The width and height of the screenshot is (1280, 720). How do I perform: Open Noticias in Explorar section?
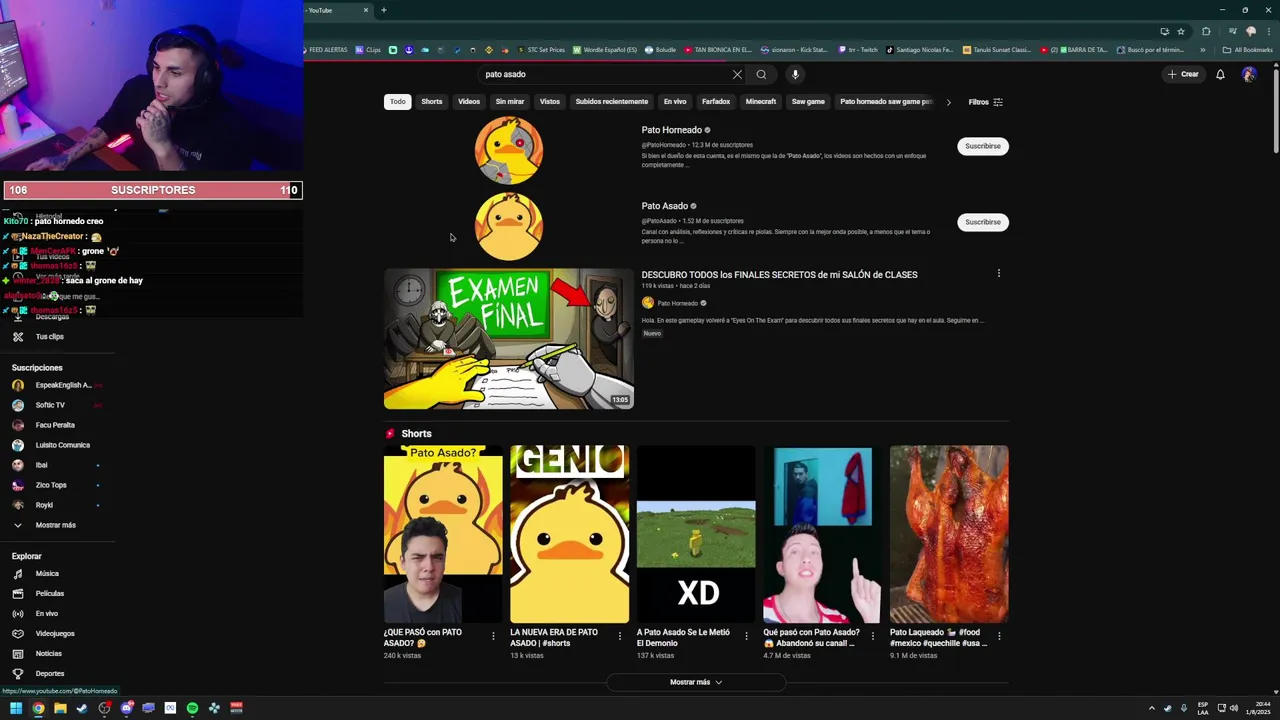tap(49, 654)
